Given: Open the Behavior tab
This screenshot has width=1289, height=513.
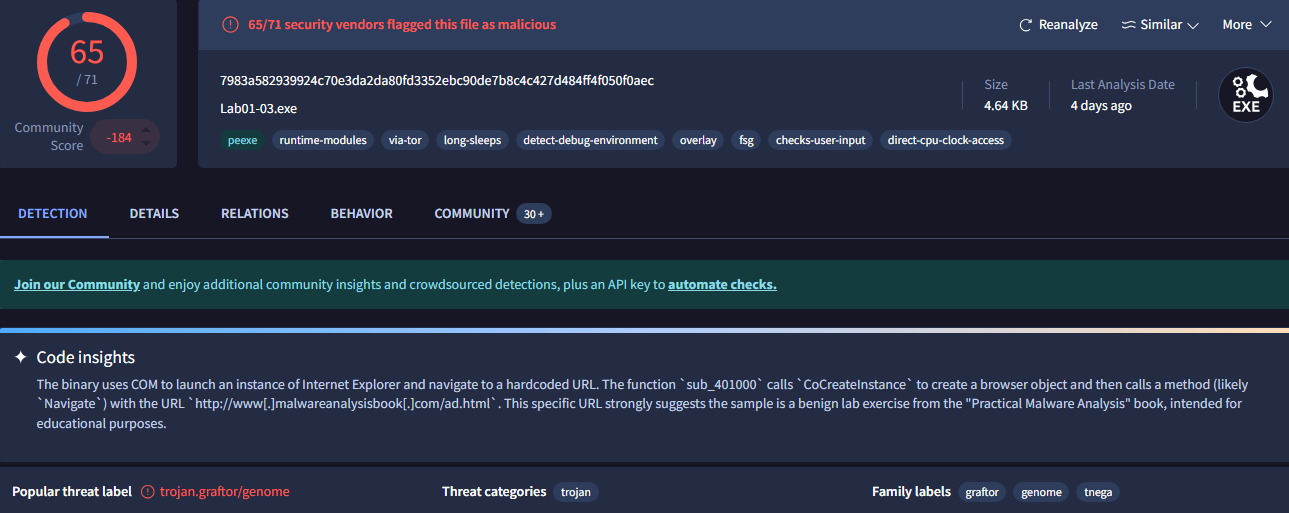Looking at the screenshot, I should click(361, 213).
